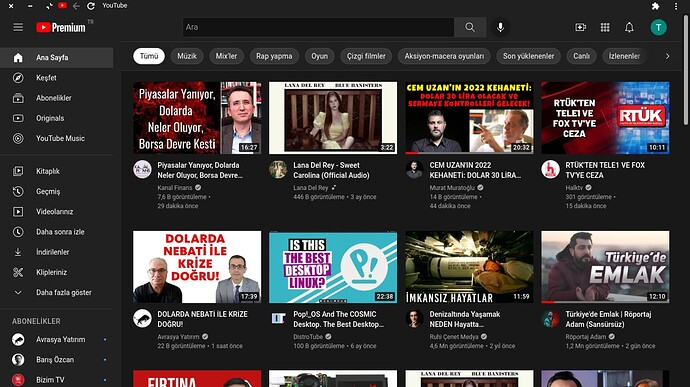
Task: Open Avrasya Yatırım subscription channel
Action: 57,339
